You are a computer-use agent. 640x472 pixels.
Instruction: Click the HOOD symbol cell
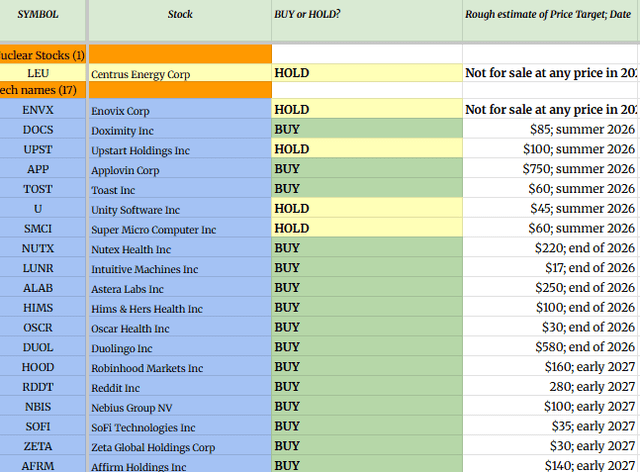42,366
